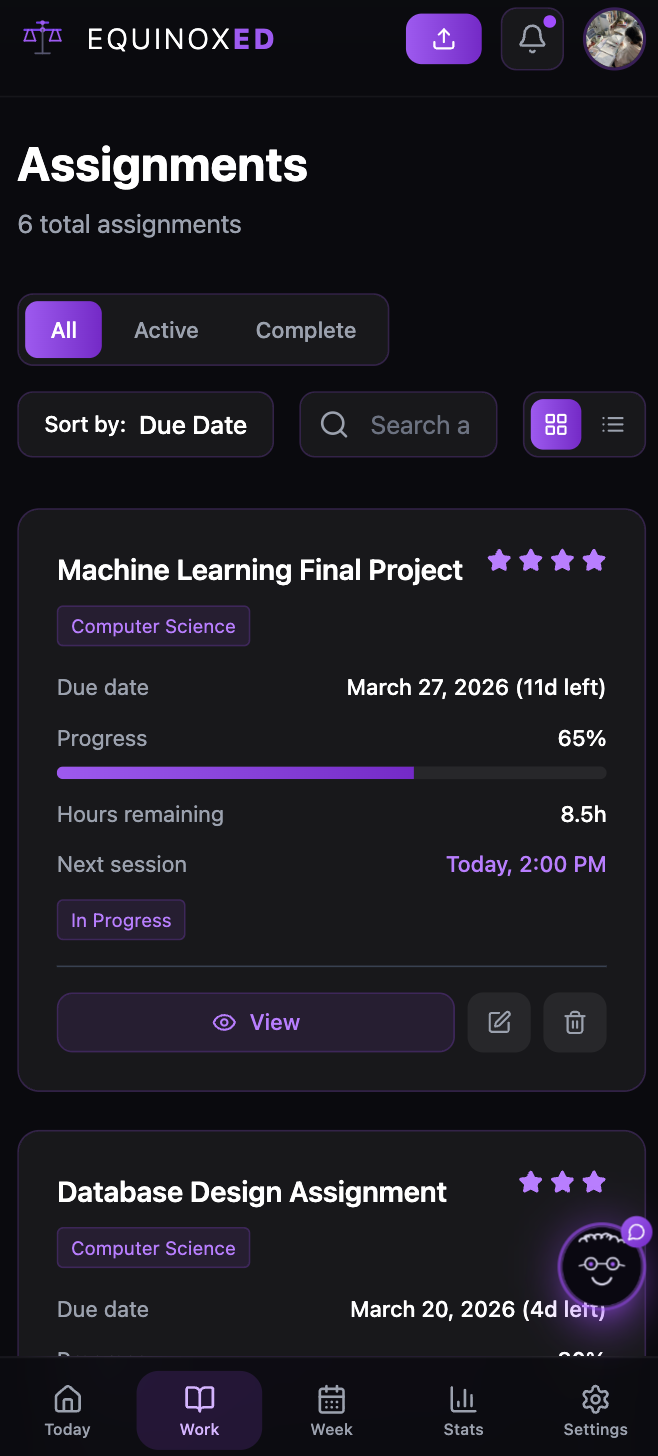Switch to list view layout
The width and height of the screenshot is (658, 1456).
(x=613, y=425)
